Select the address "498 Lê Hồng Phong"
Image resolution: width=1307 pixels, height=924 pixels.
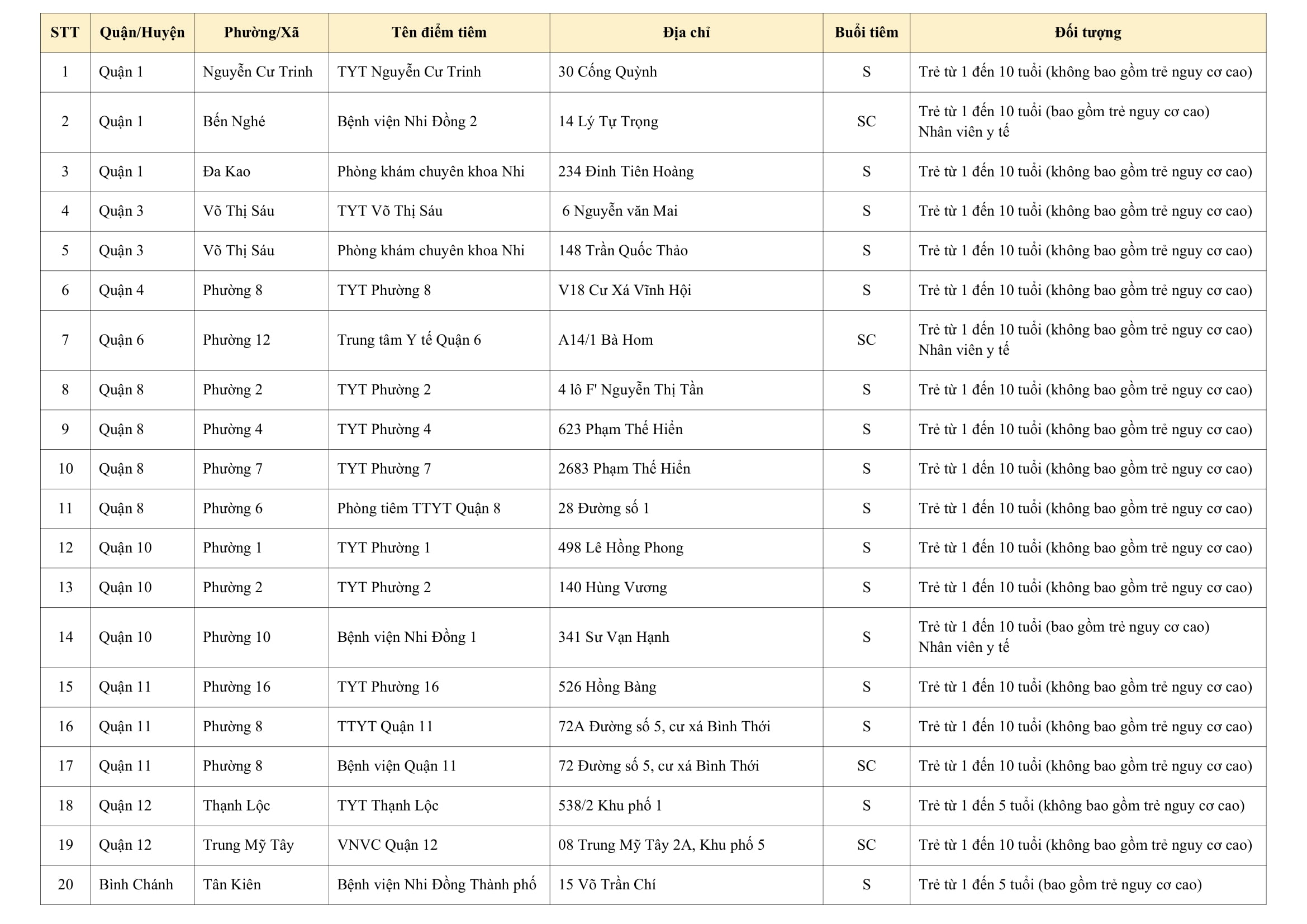(x=620, y=548)
